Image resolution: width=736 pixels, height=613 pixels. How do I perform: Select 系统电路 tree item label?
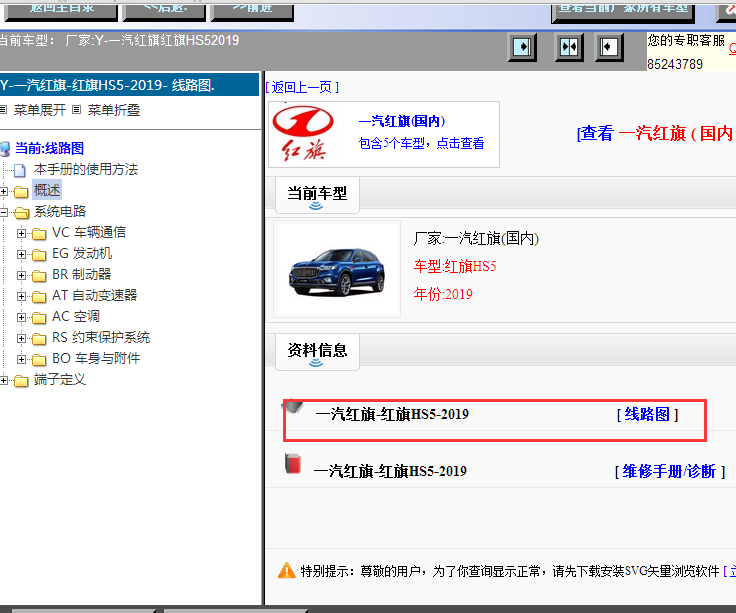60,212
